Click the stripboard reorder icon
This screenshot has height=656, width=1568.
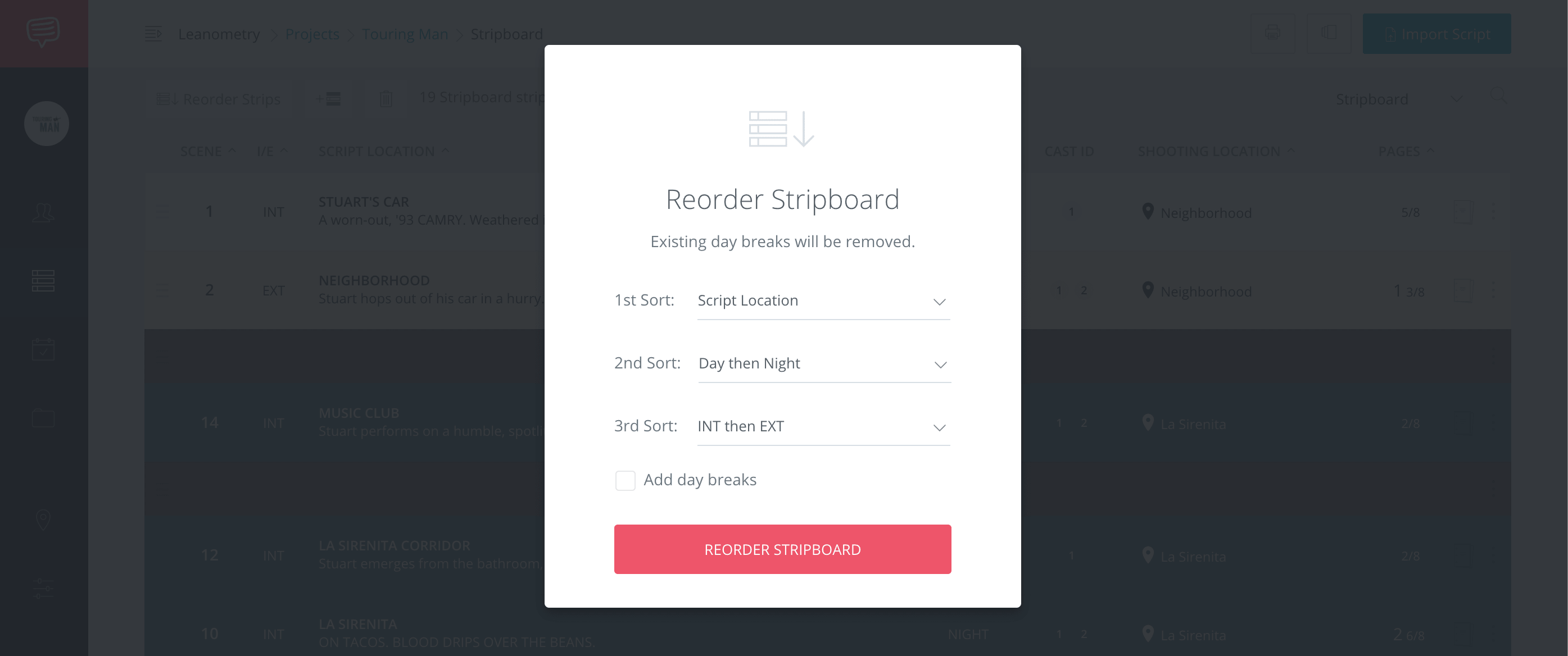tap(783, 129)
